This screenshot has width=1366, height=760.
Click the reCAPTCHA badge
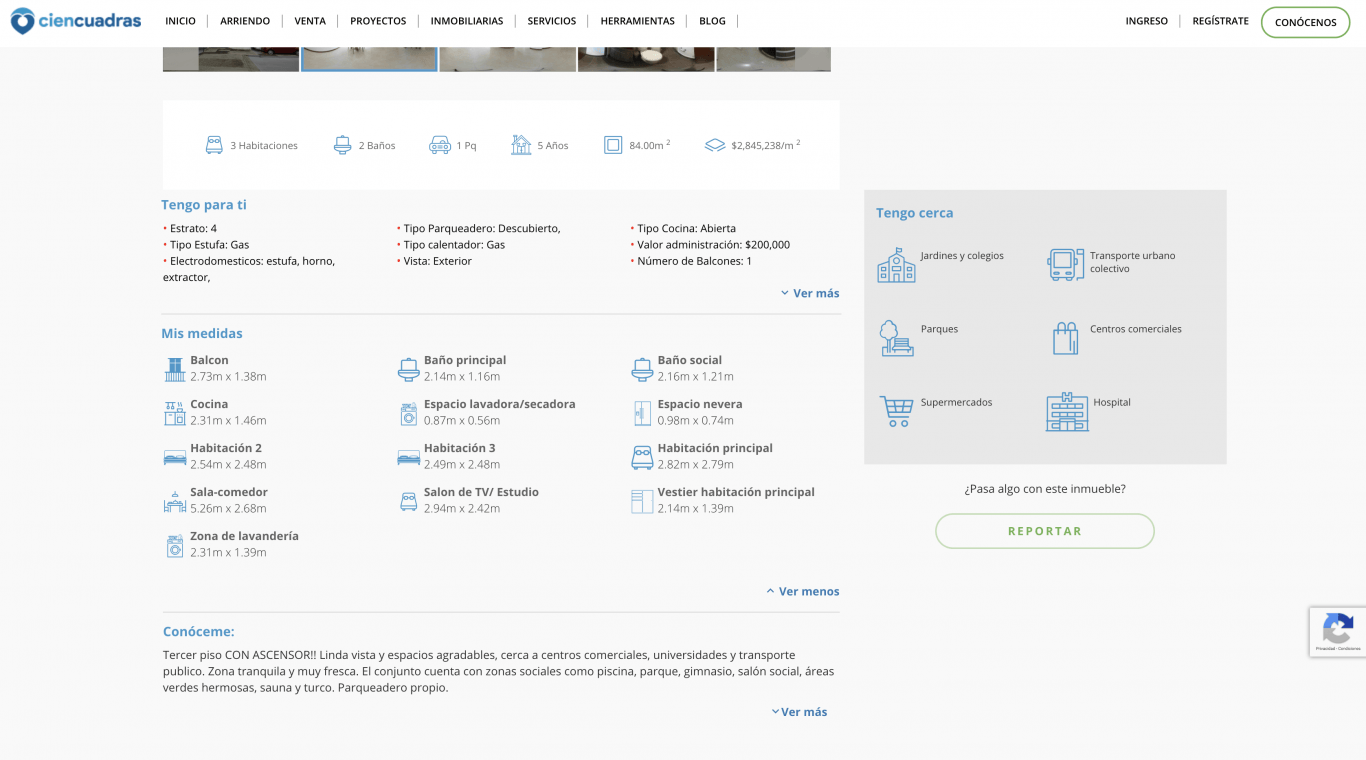(x=1337, y=631)
